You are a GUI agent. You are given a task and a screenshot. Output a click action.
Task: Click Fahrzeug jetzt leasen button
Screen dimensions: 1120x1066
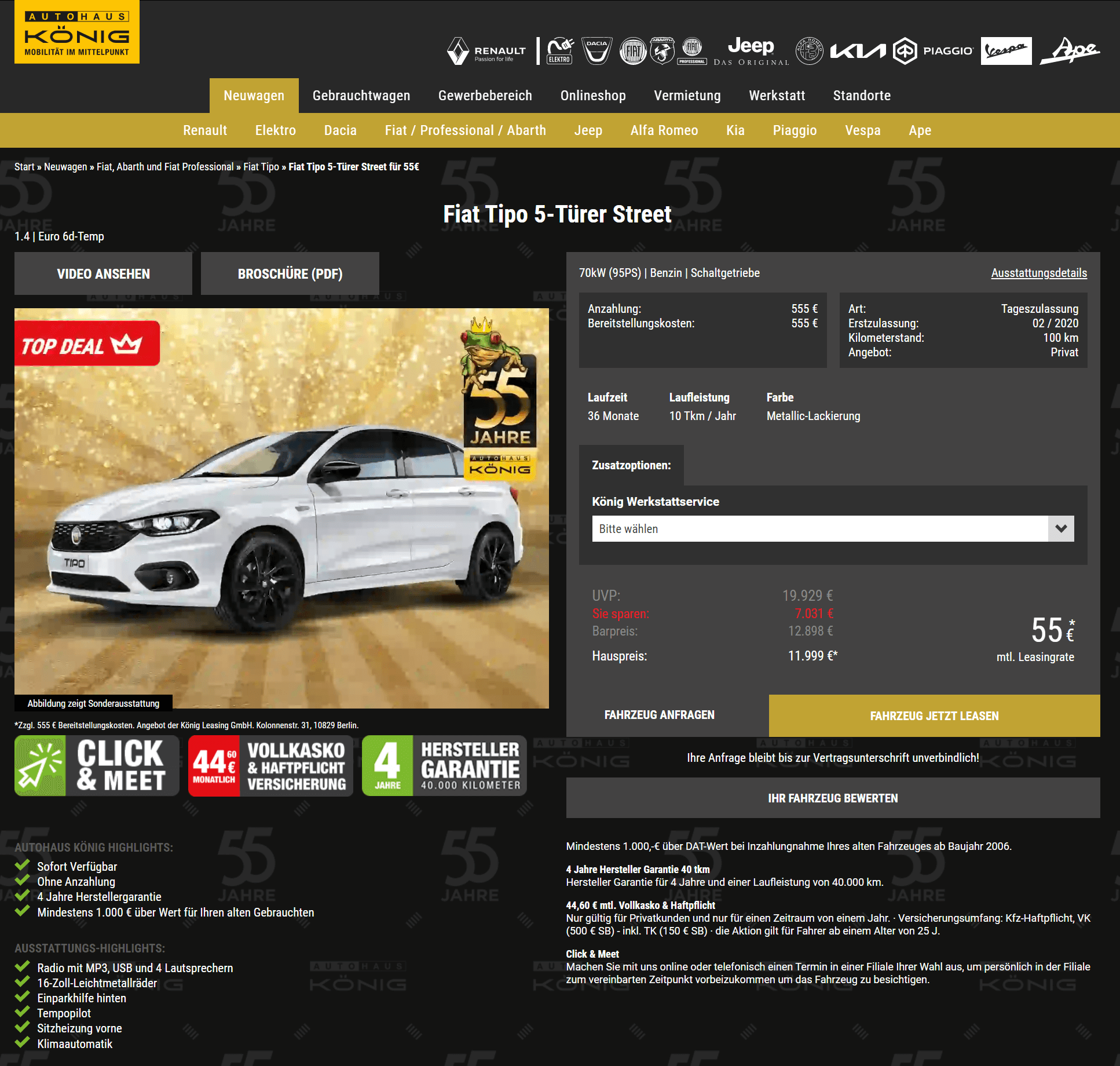935,715
